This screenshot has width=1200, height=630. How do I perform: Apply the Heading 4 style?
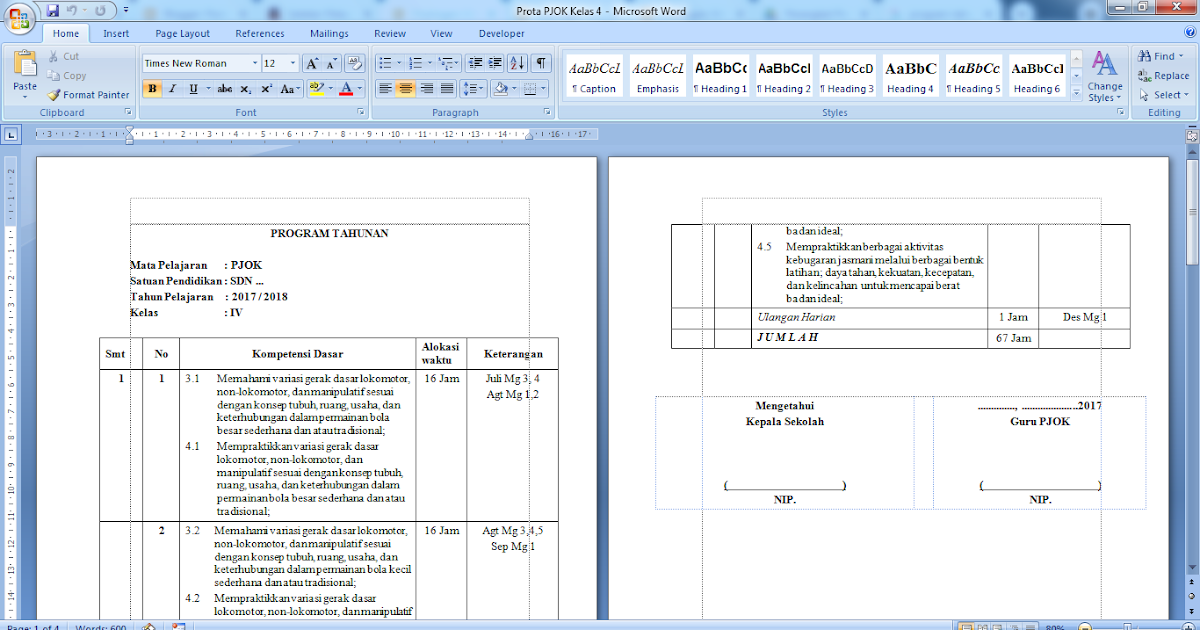(910, 76)
